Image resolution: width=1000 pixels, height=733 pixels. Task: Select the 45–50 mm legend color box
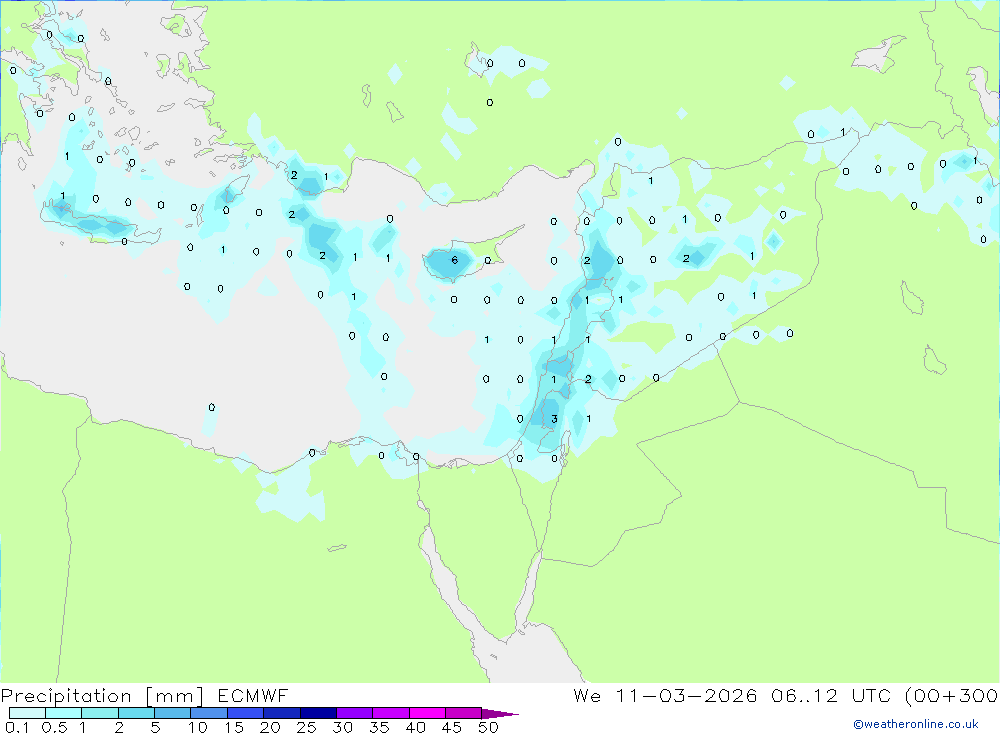(x=464, y=713)
